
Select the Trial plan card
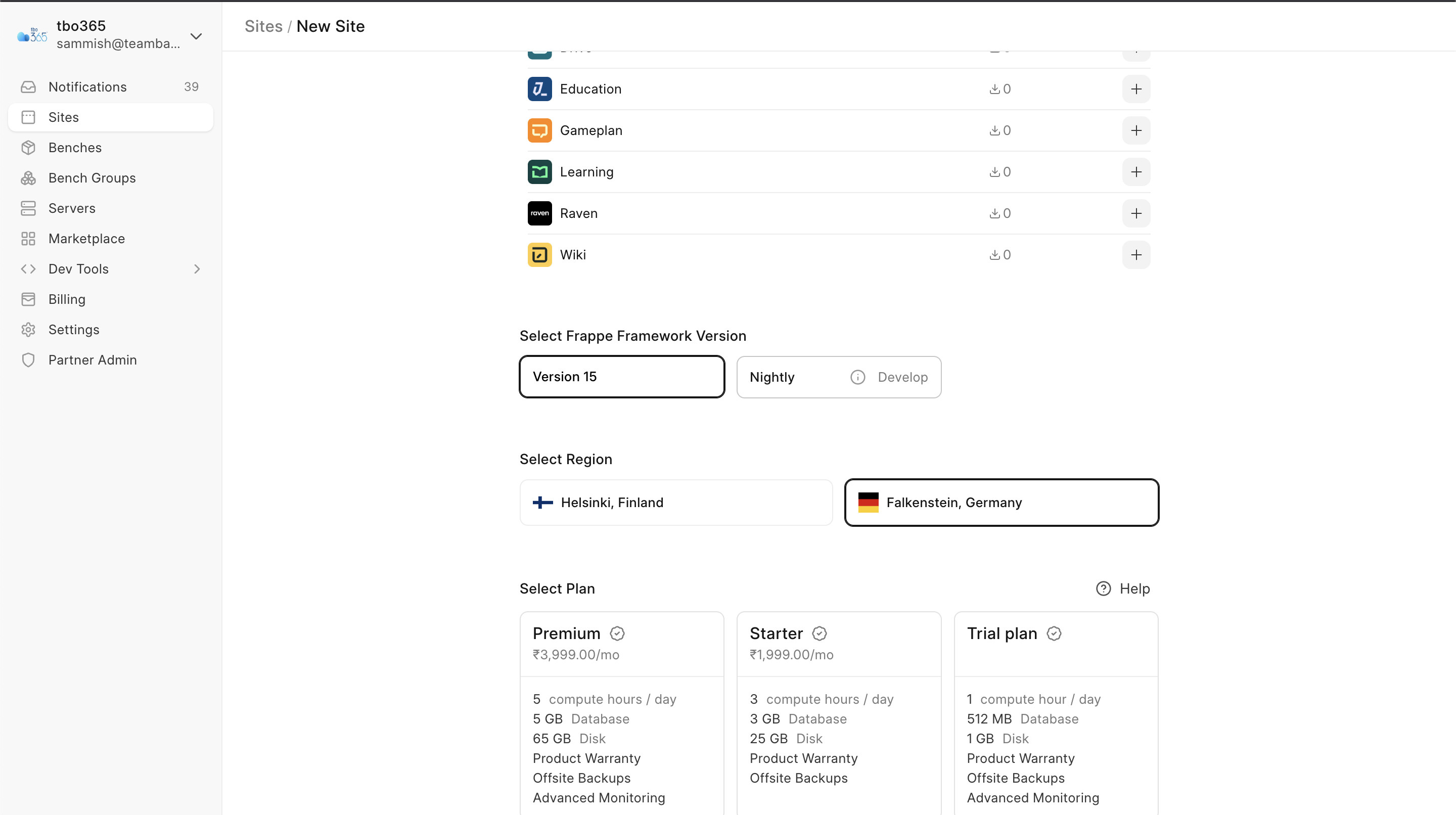pyautogui.click(x=1056, y=713)
